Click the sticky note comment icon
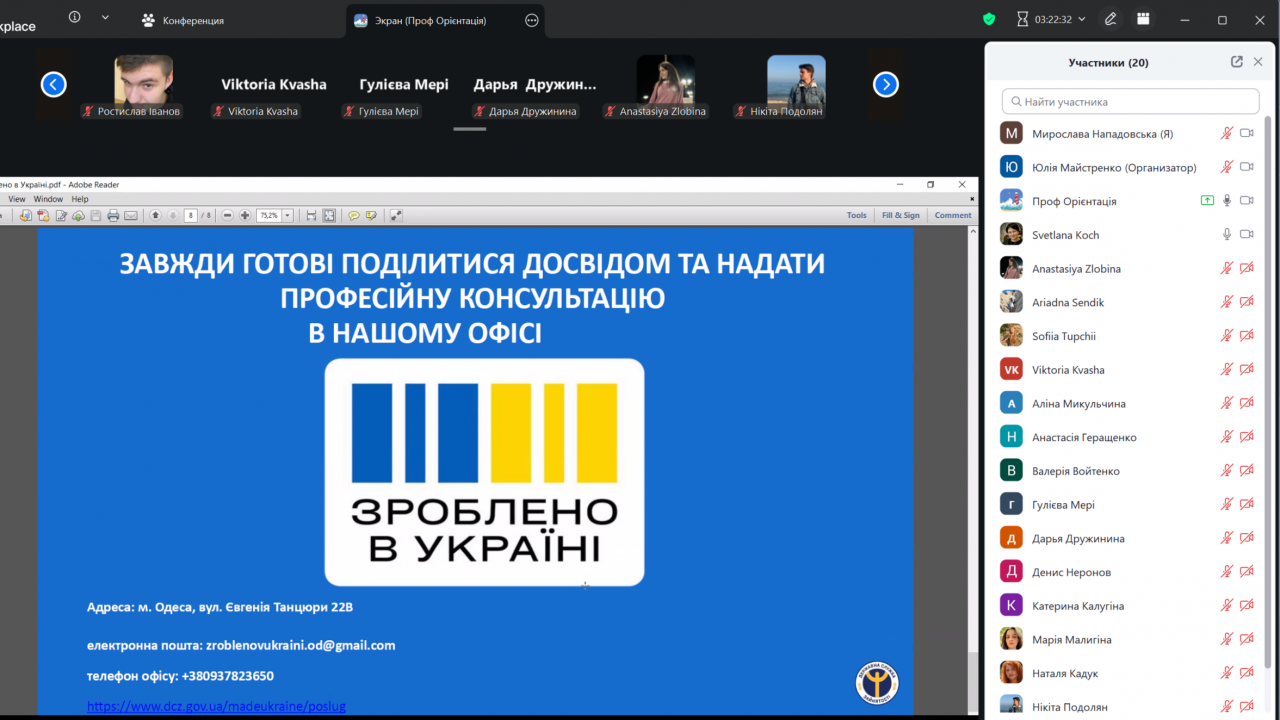 (353, 215)
